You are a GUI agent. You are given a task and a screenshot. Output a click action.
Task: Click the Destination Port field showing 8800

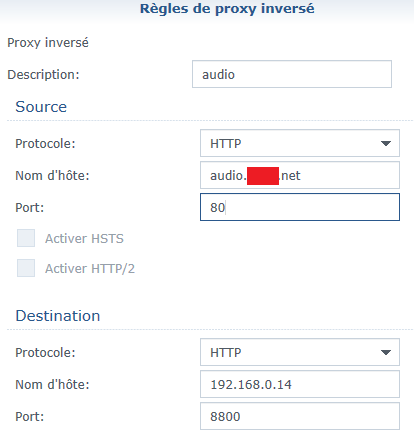pos(300,416)
